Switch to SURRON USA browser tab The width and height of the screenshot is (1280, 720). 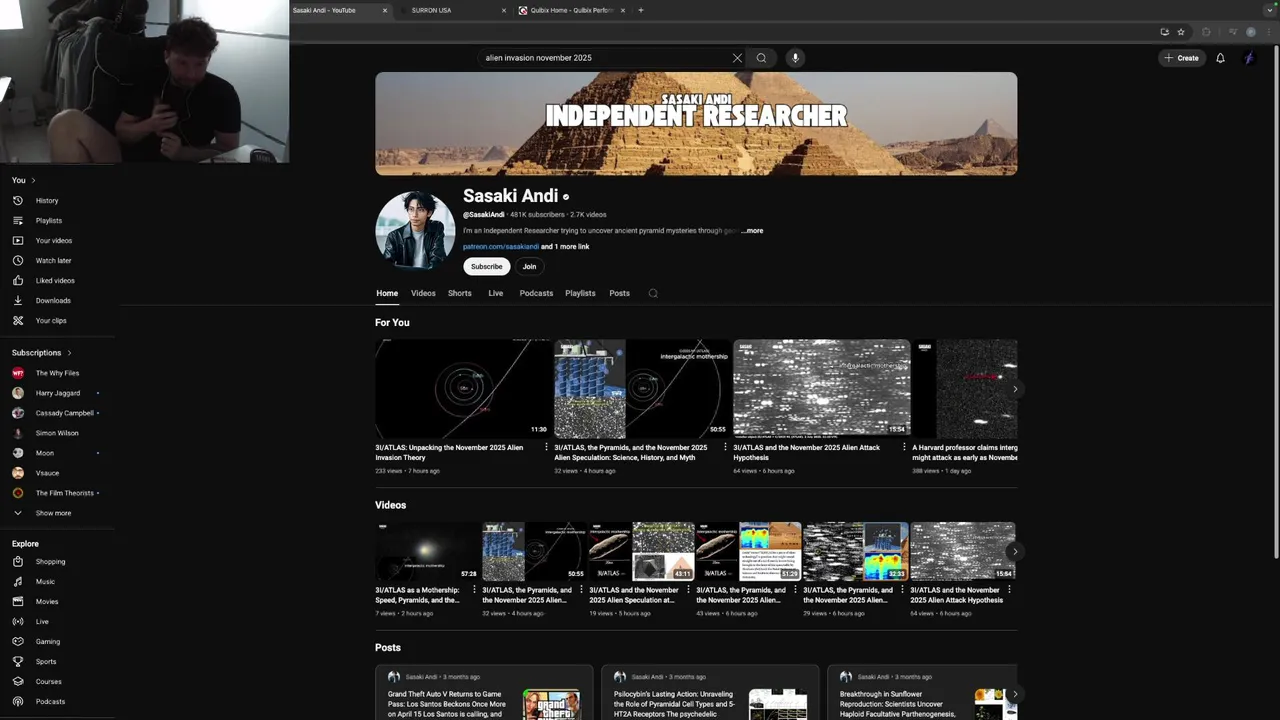[x=453, y=10]
